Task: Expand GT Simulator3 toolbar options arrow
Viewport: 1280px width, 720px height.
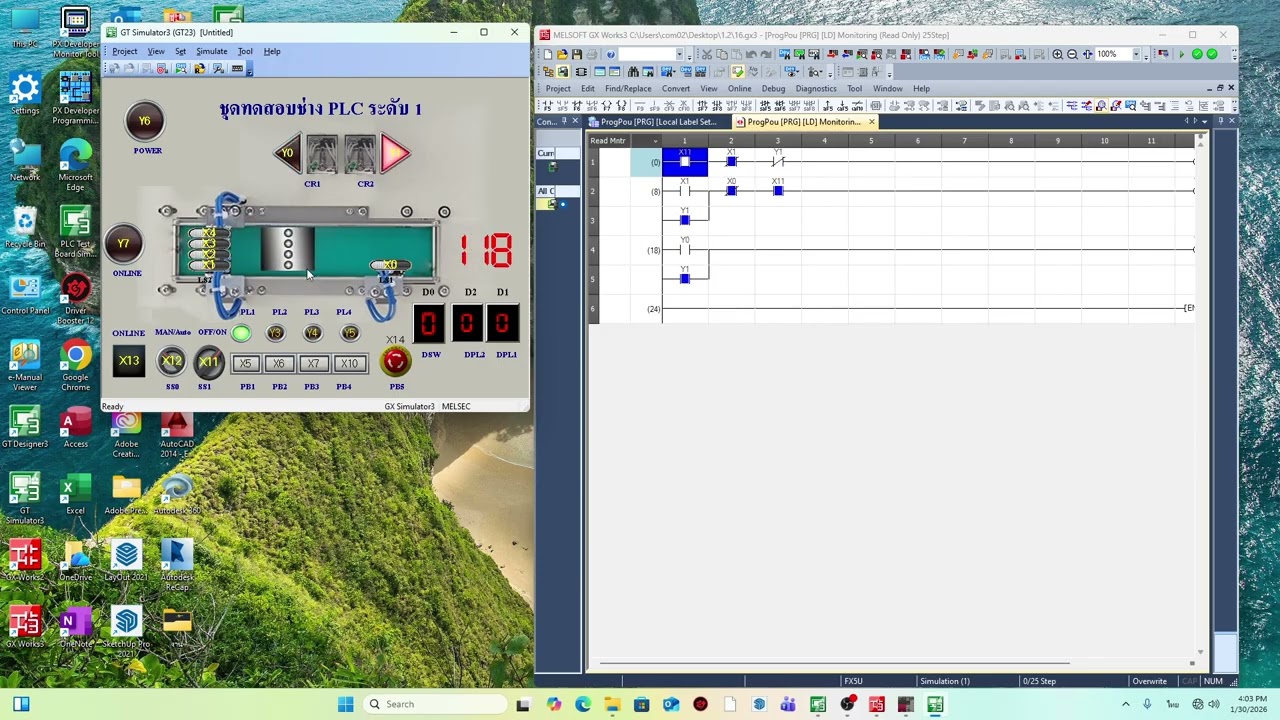Action: (x=249, y=69)
